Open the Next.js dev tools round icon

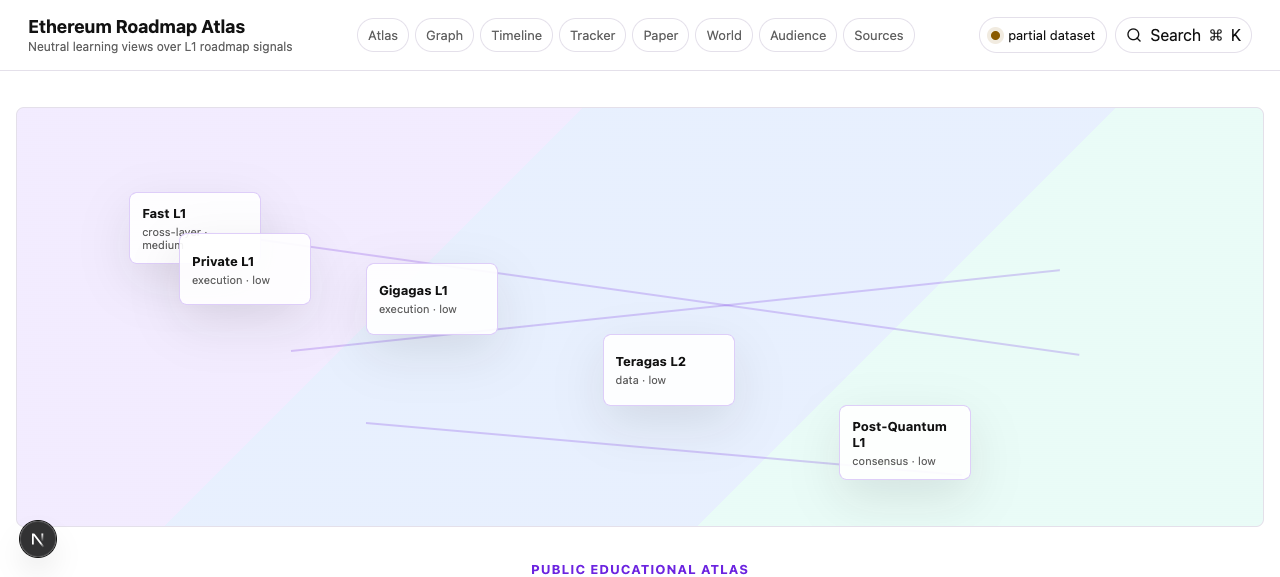38,539
